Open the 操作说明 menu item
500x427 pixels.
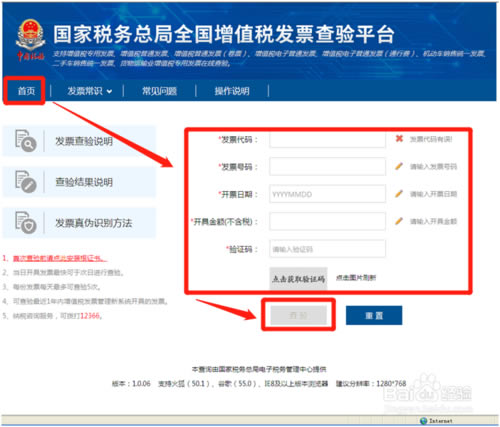point(232,91)
